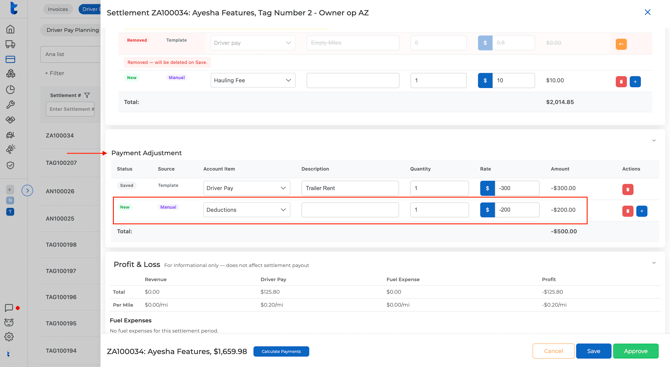The image size is (670, 367).
Task: Click the Calculate Payments button
Action: pos(281,351)
